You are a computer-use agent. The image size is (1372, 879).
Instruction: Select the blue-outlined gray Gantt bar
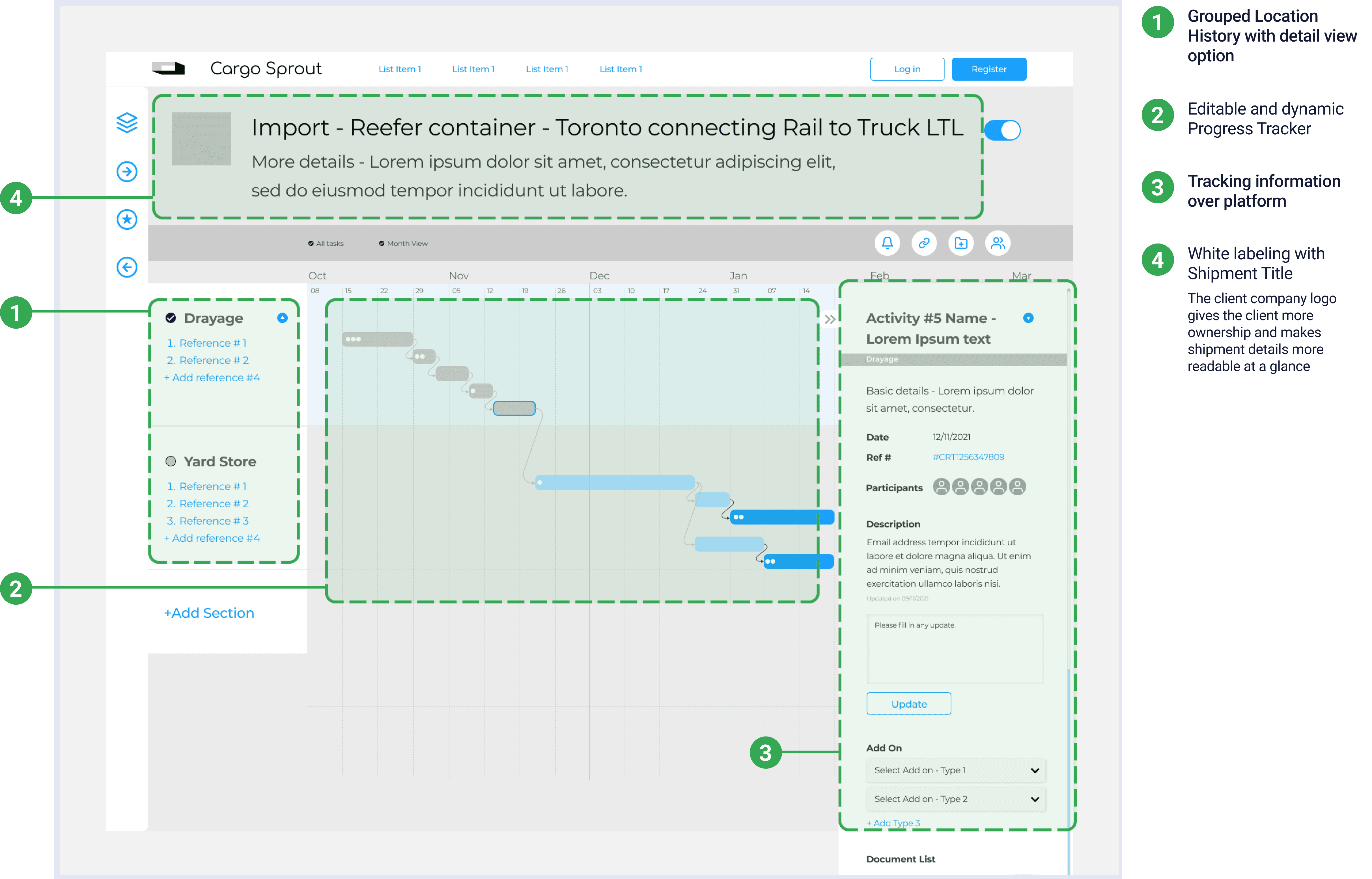[x=514, y=408]
